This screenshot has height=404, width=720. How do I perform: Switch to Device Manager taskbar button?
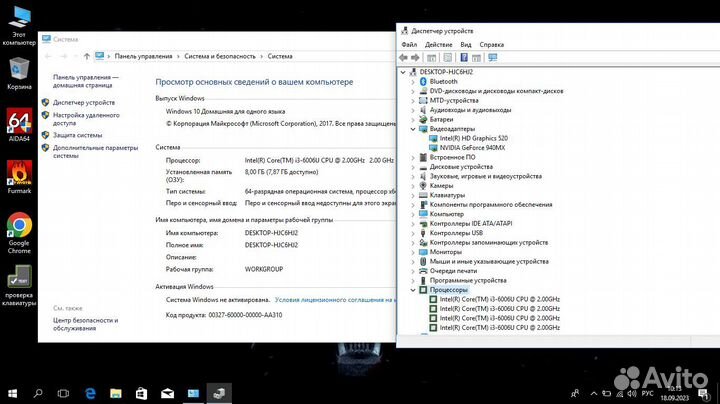(219, 393)
